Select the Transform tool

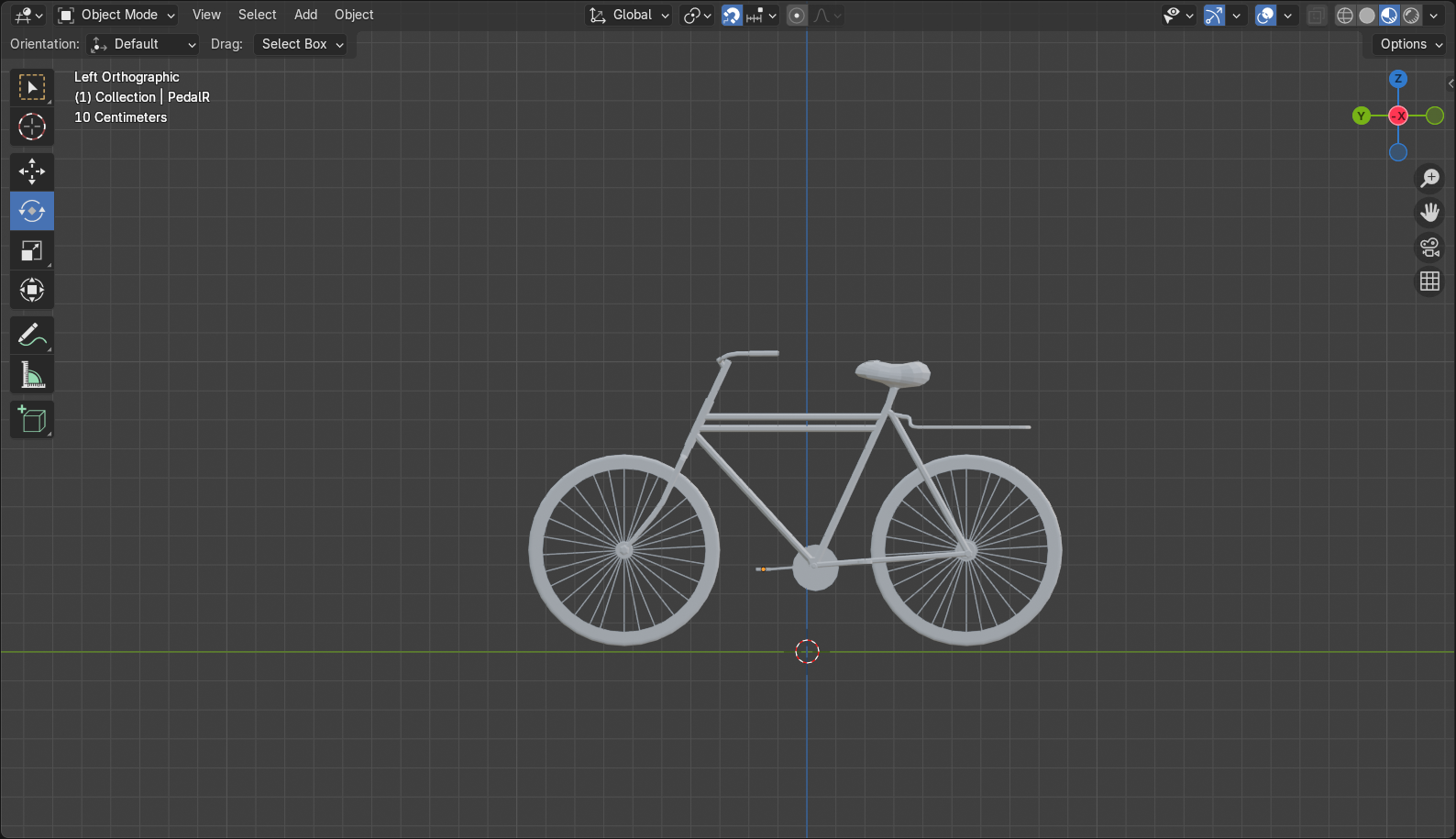pyautogui.click(x=32, y=290)
